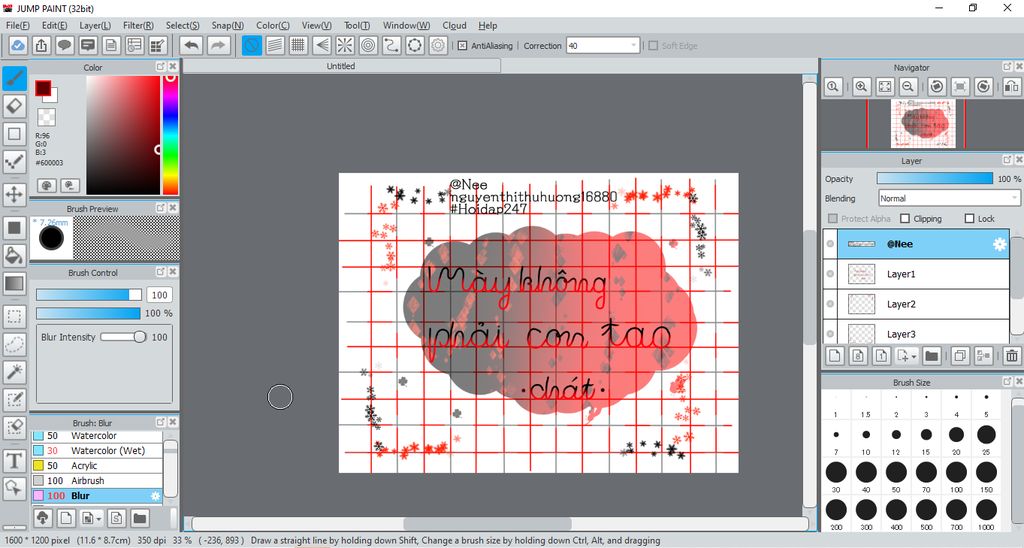The width and height of the screenshot is (1024, 548).
Task: Open the Correction value dropdown
Action: (x=633, y=45)
